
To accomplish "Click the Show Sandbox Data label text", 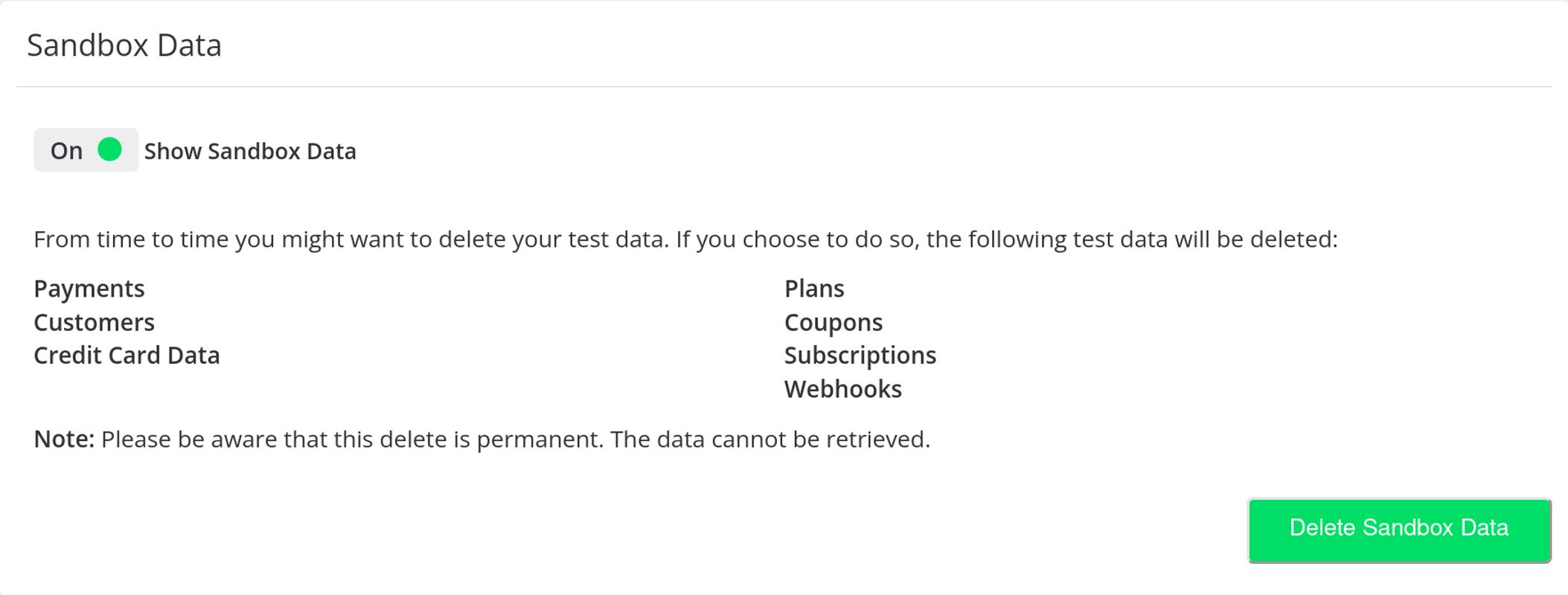I will (x=250, y=151).
